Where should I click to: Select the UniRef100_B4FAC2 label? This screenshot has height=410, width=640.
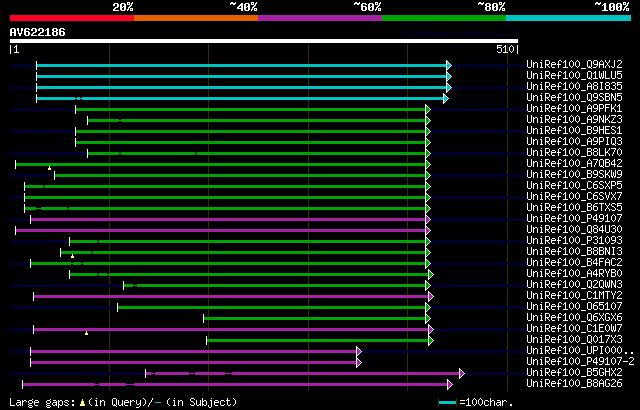tap(574, 262)
